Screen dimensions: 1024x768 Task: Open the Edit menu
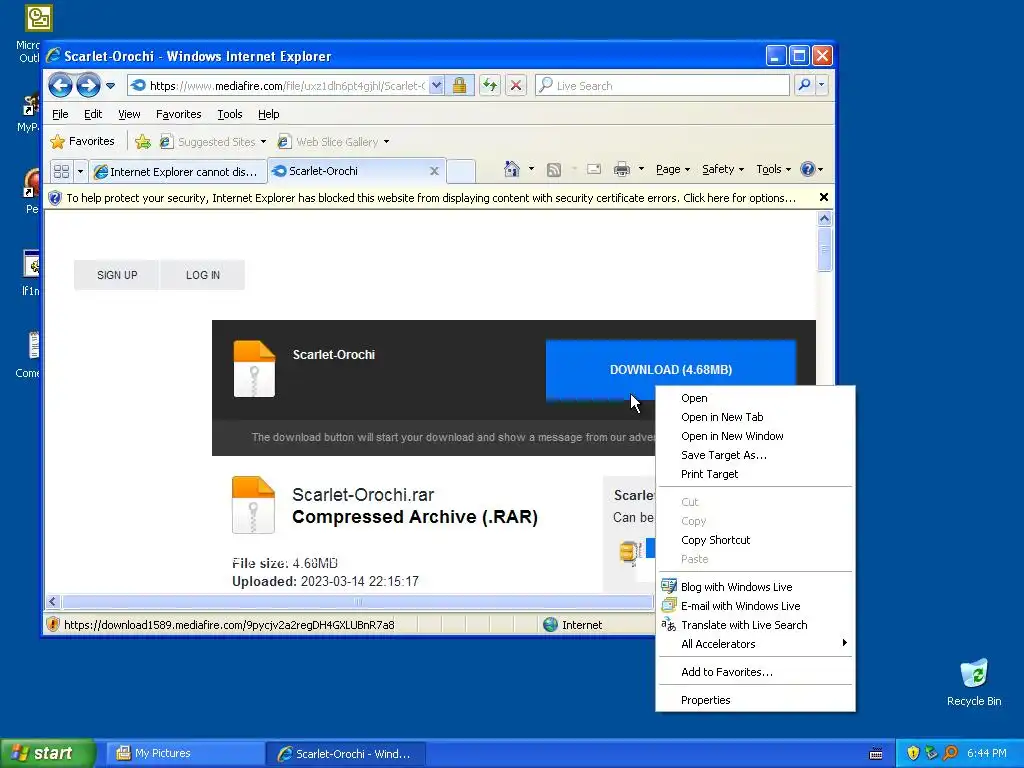(x=93, y=114)
